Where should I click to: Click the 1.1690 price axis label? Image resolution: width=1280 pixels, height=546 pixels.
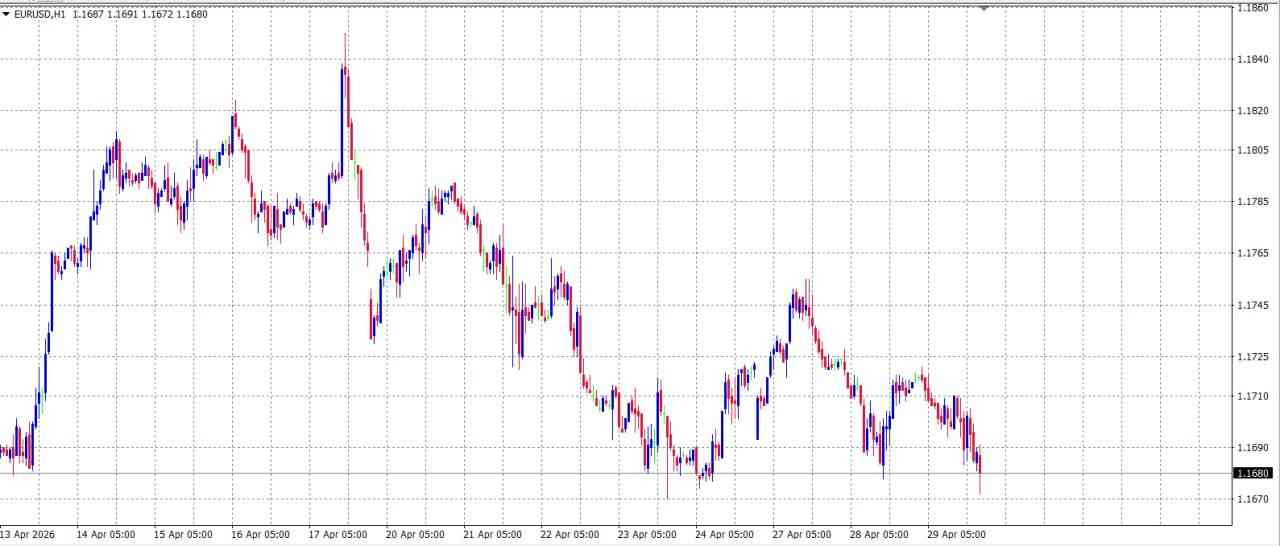[x=1252, y=447]
